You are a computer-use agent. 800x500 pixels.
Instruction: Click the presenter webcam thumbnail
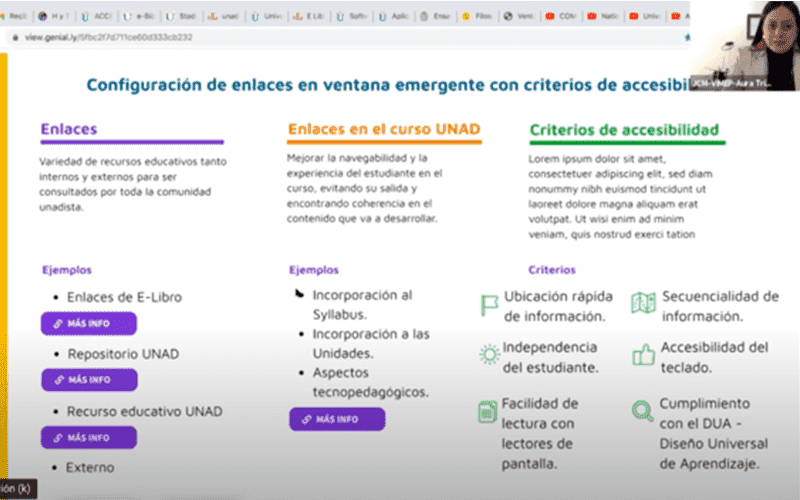745,45
